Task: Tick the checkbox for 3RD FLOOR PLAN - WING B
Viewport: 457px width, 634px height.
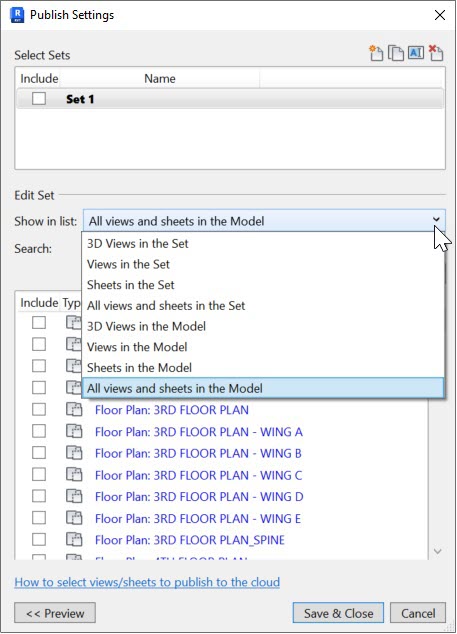Action: pyautogui.click(x=39, y=453)
